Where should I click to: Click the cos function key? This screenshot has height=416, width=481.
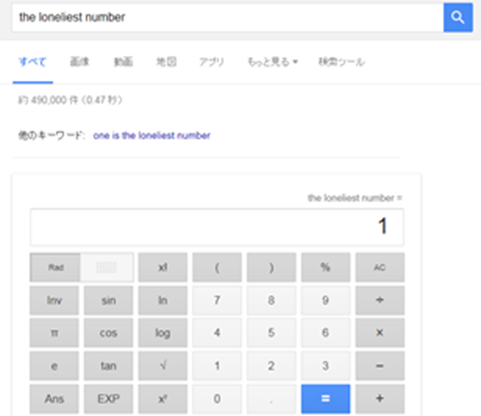point(108,333)
